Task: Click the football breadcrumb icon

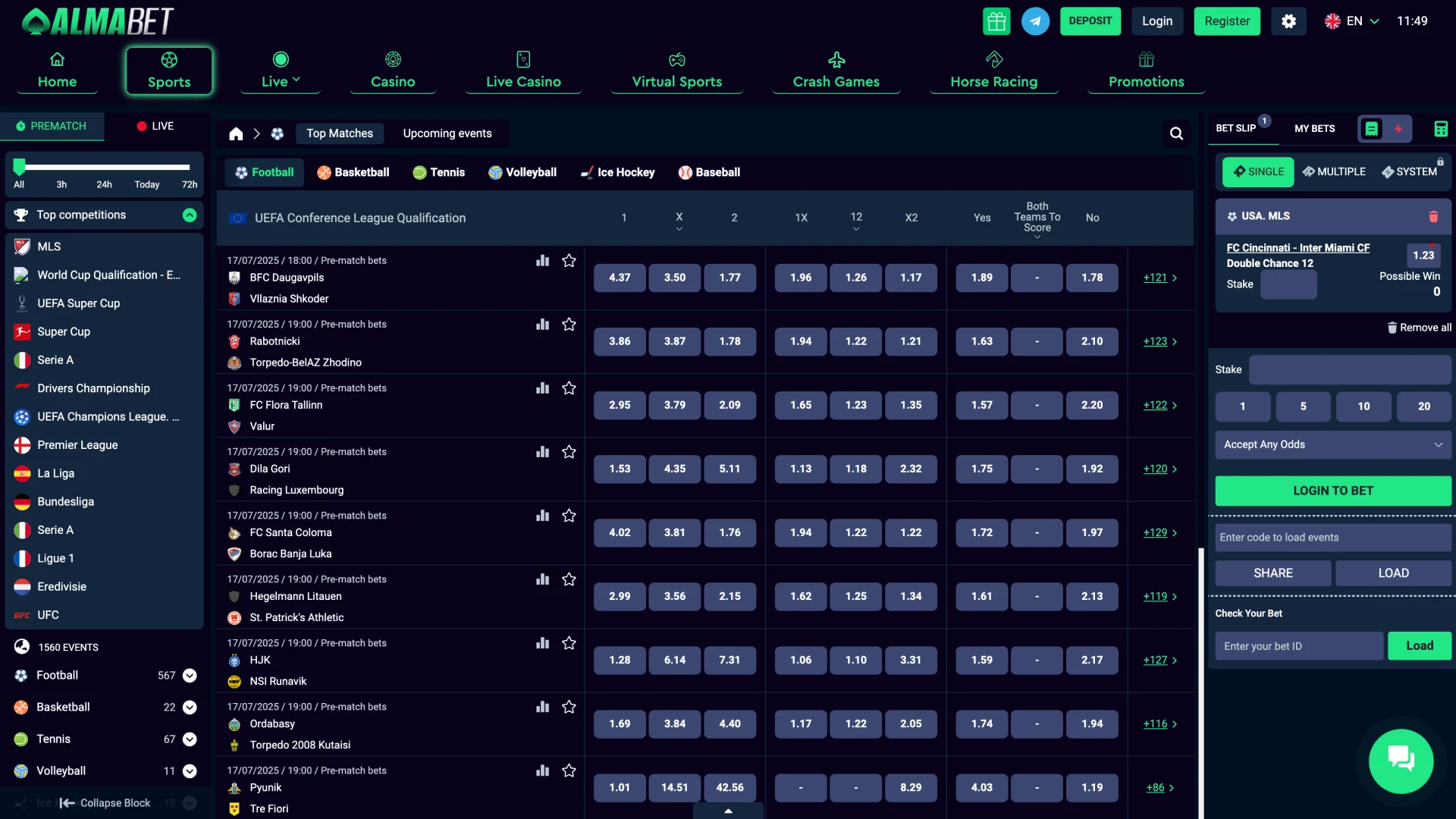Action: tap(278, 133)
